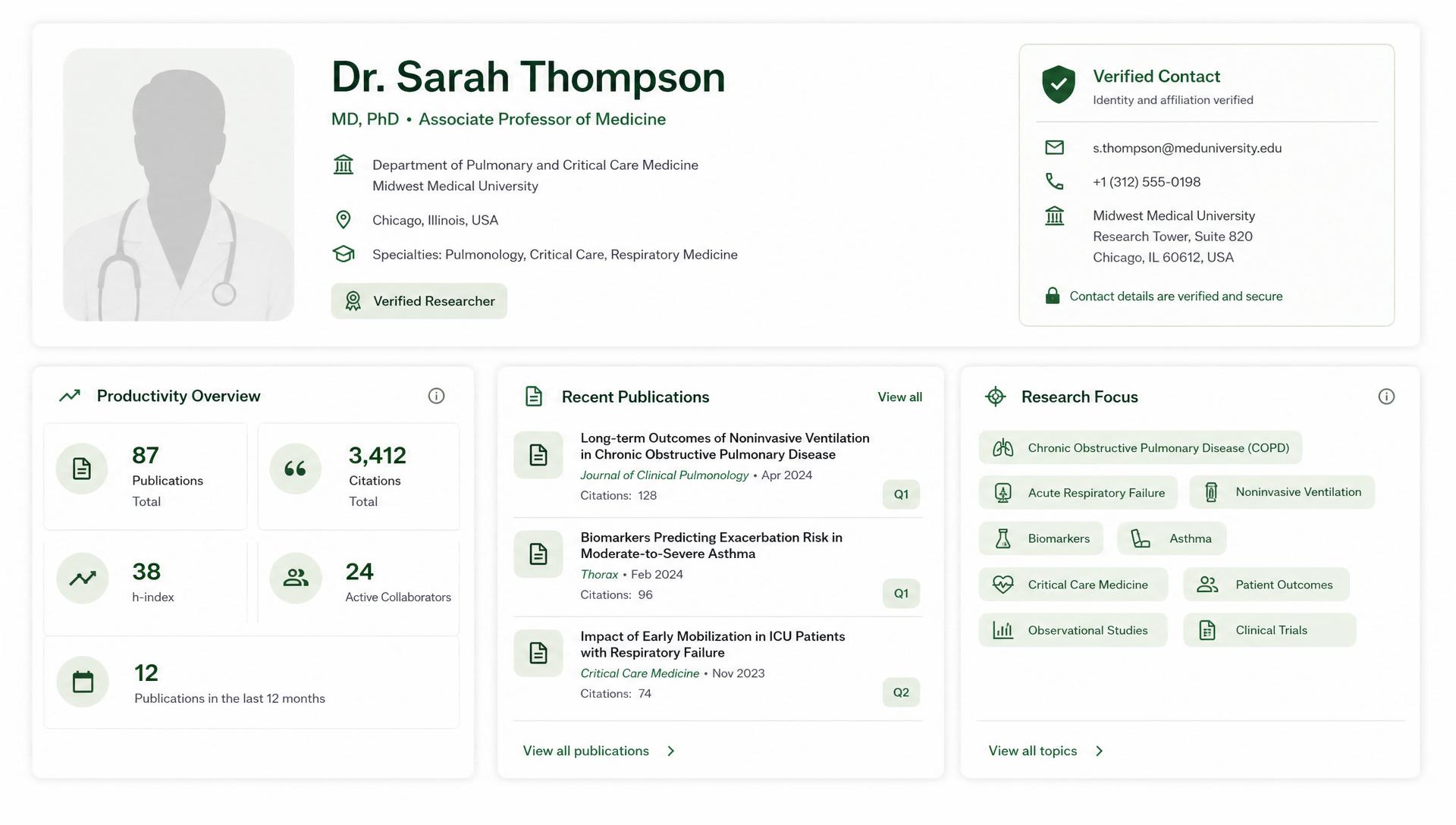Click the View all link in Recent Publications
Viewport: 1456px width, 825px height.
point(900,397)
